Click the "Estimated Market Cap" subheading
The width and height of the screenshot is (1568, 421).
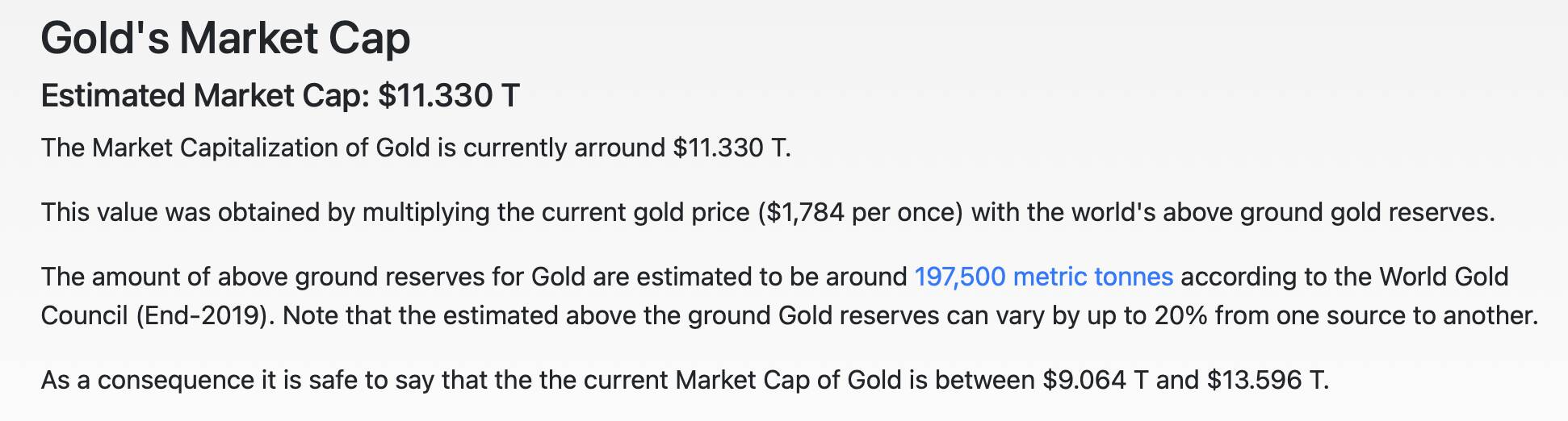tap(204, 96)
